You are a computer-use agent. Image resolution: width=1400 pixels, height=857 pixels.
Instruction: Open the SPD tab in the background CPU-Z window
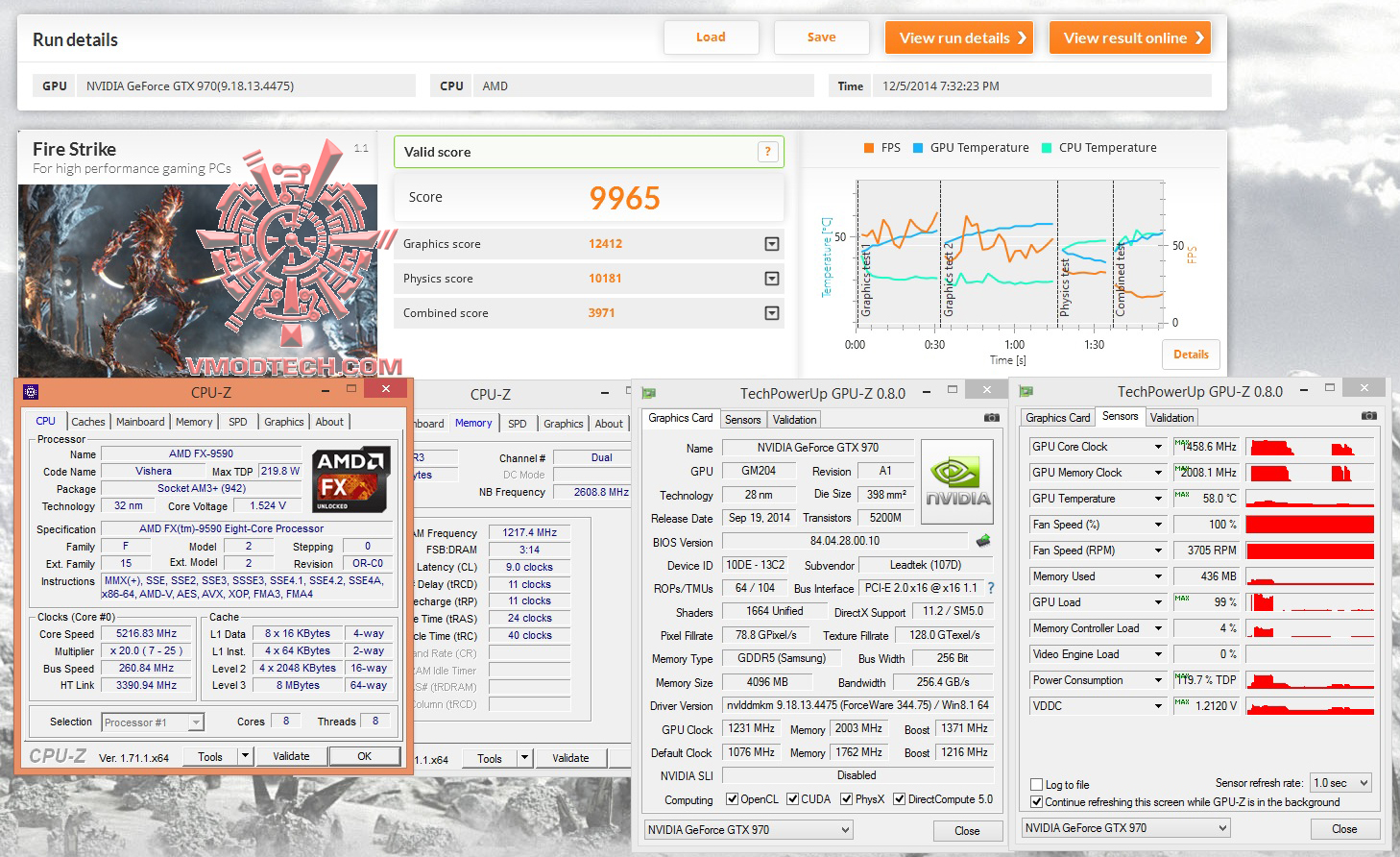point(518,424)
